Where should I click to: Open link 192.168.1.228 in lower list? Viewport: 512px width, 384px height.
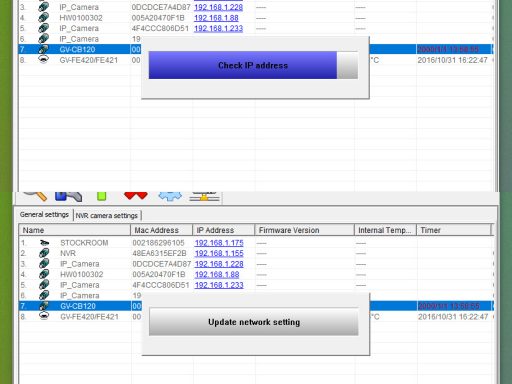tap(219, 264)
